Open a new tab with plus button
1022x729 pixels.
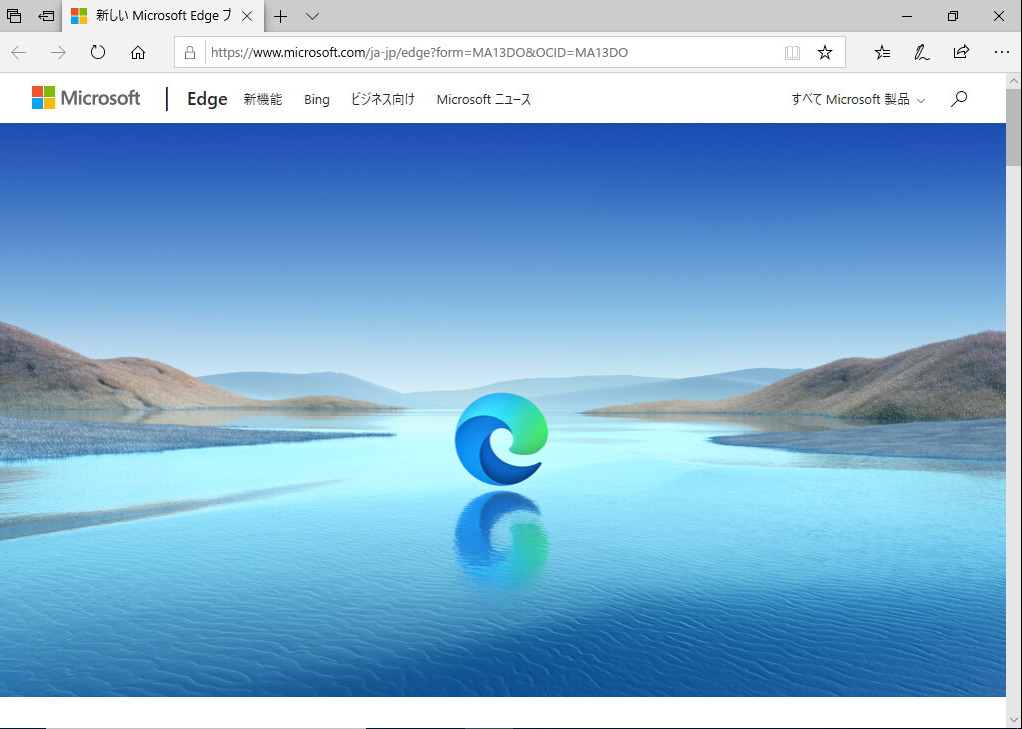(x=281, y=16)
